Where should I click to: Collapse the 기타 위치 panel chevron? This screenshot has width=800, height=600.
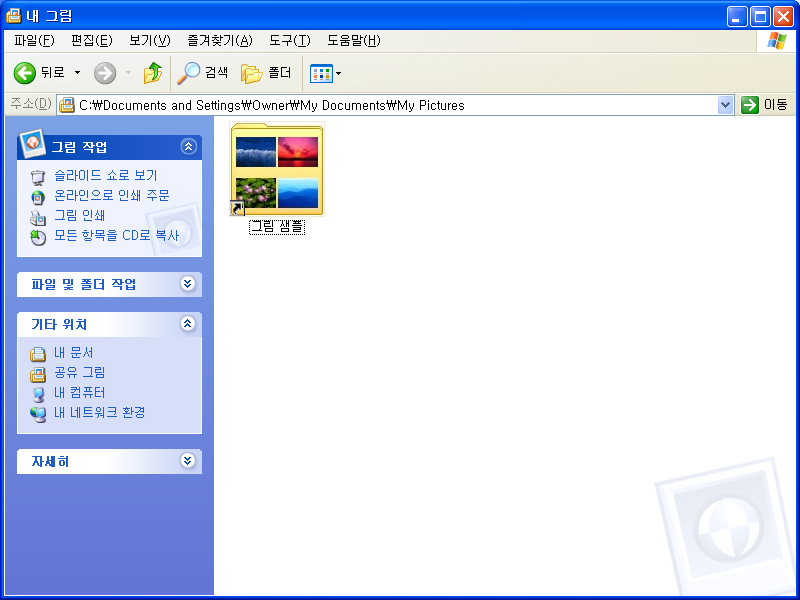click(188, 323)
